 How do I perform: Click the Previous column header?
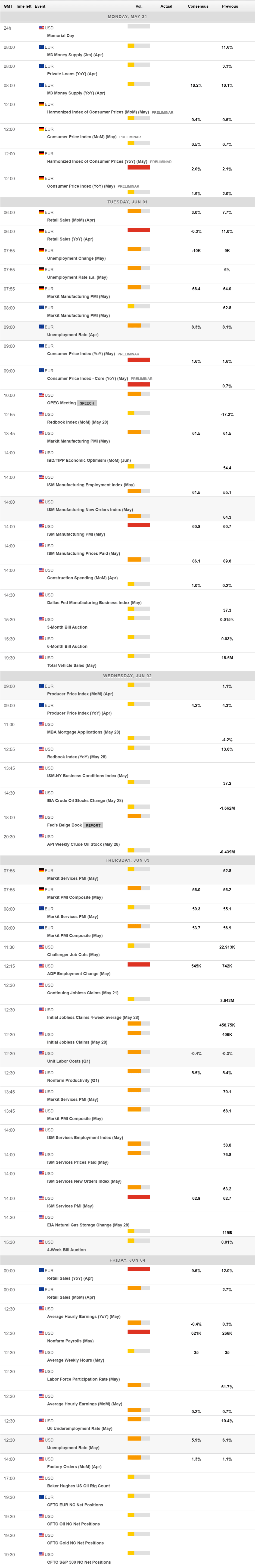(x=230, y=6)
